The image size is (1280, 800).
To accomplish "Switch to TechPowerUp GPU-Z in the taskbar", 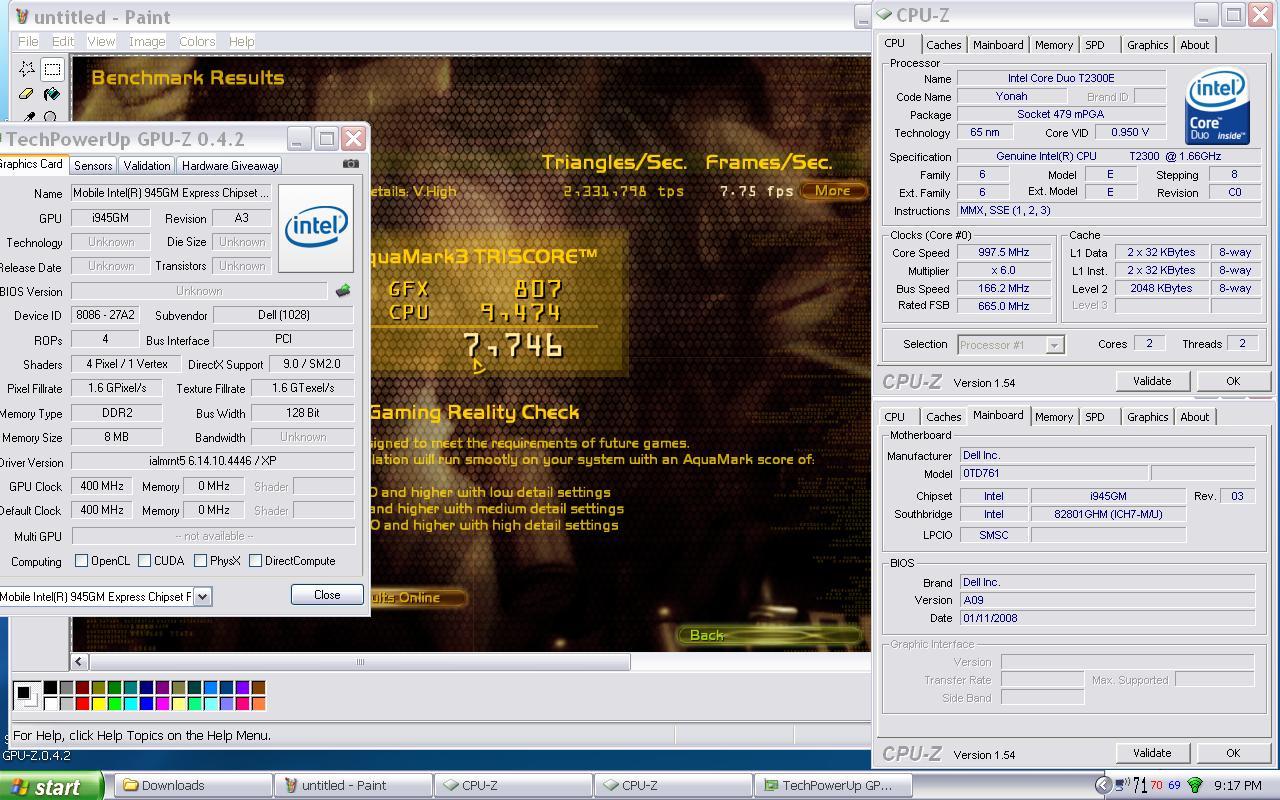I will (834, 785).
